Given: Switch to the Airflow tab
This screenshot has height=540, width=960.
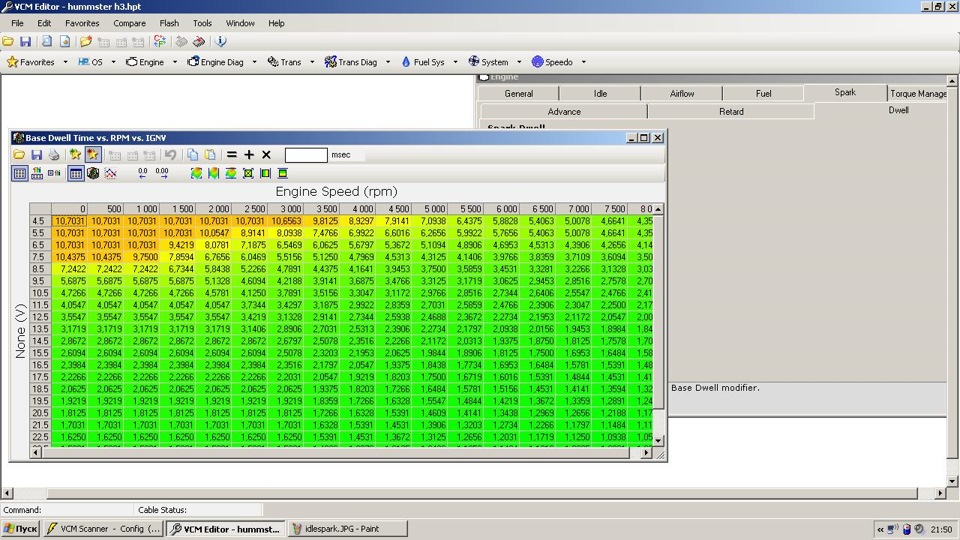Looking at the screenshot, I should pos(681,94).
